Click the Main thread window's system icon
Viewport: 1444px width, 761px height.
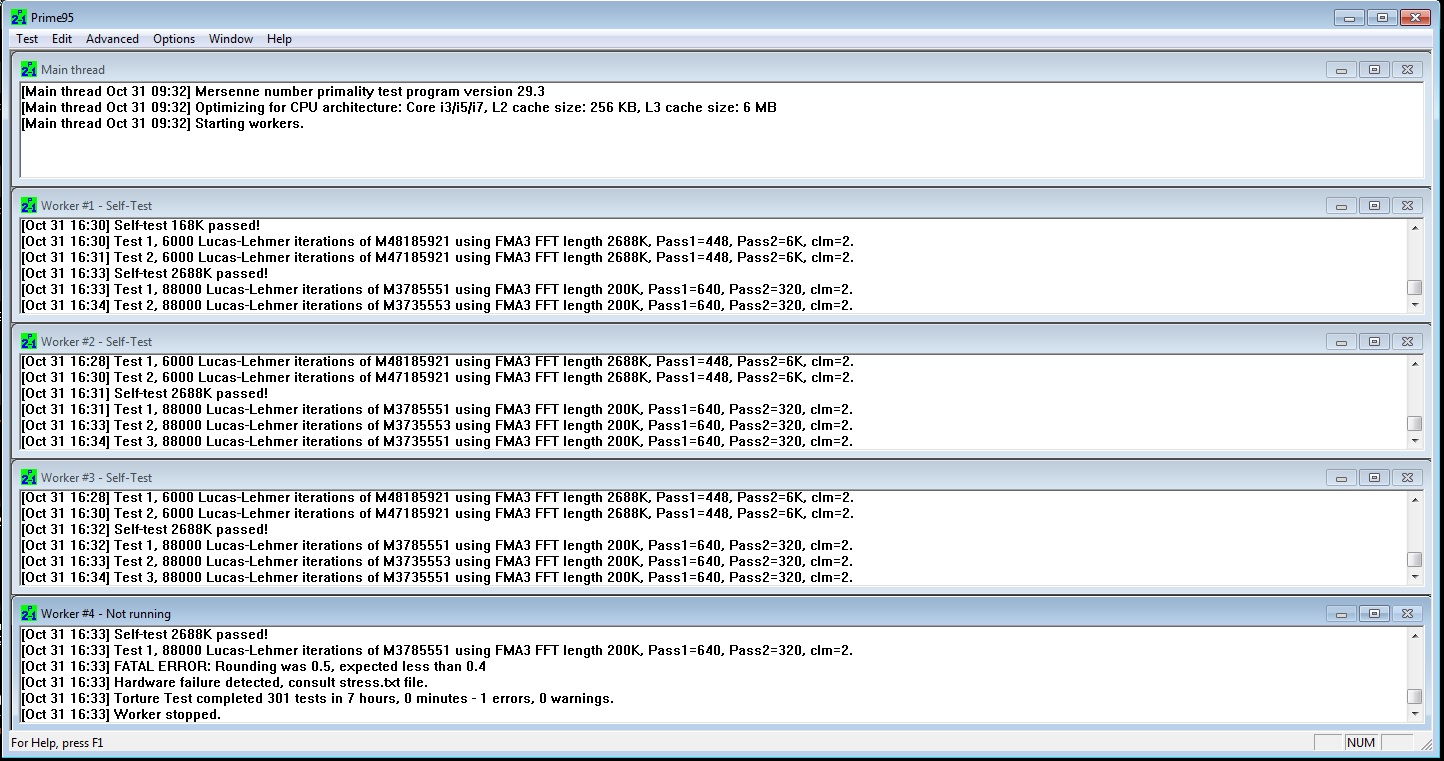(29, 70)
